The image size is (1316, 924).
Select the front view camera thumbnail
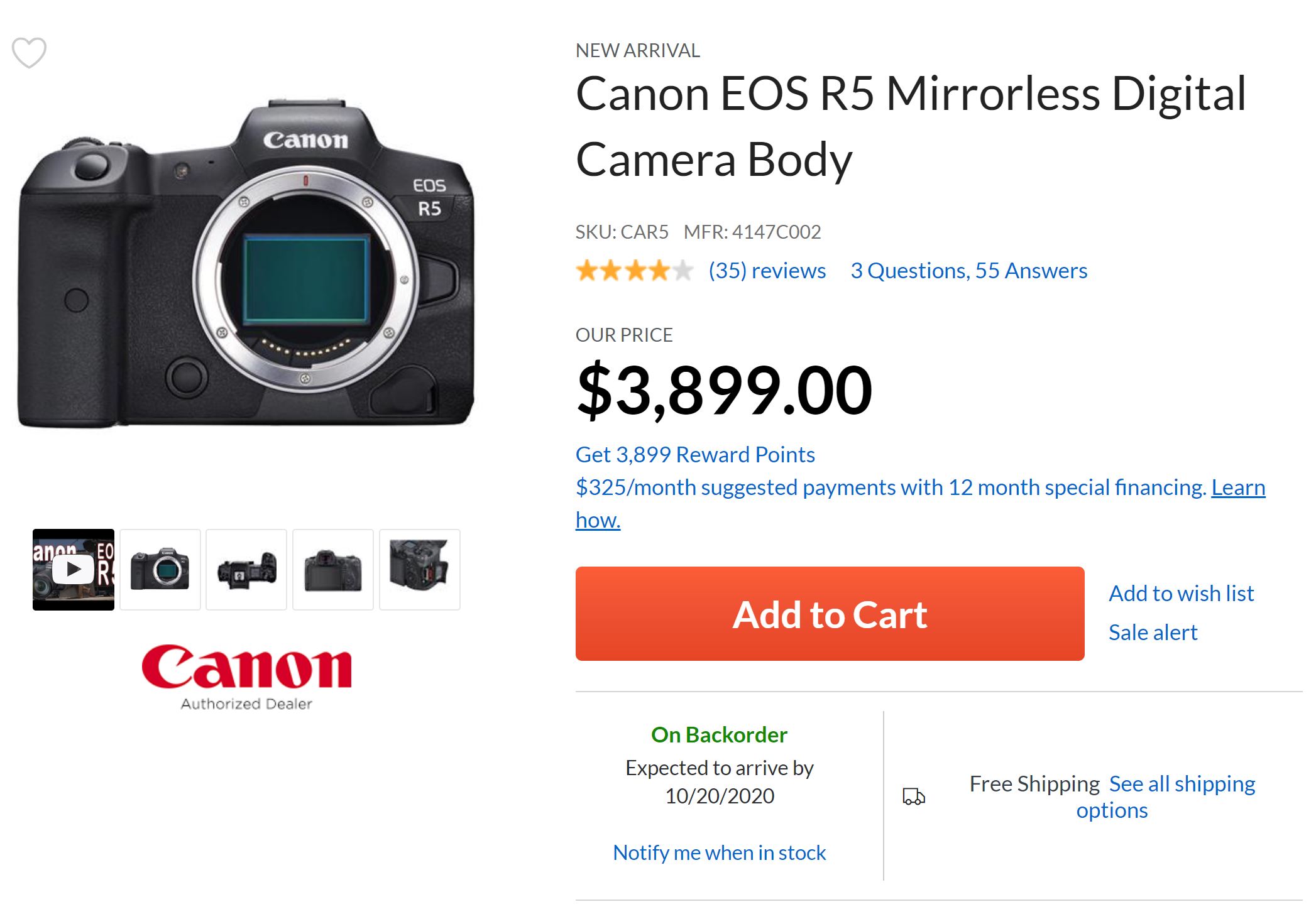tap(160, 570)
